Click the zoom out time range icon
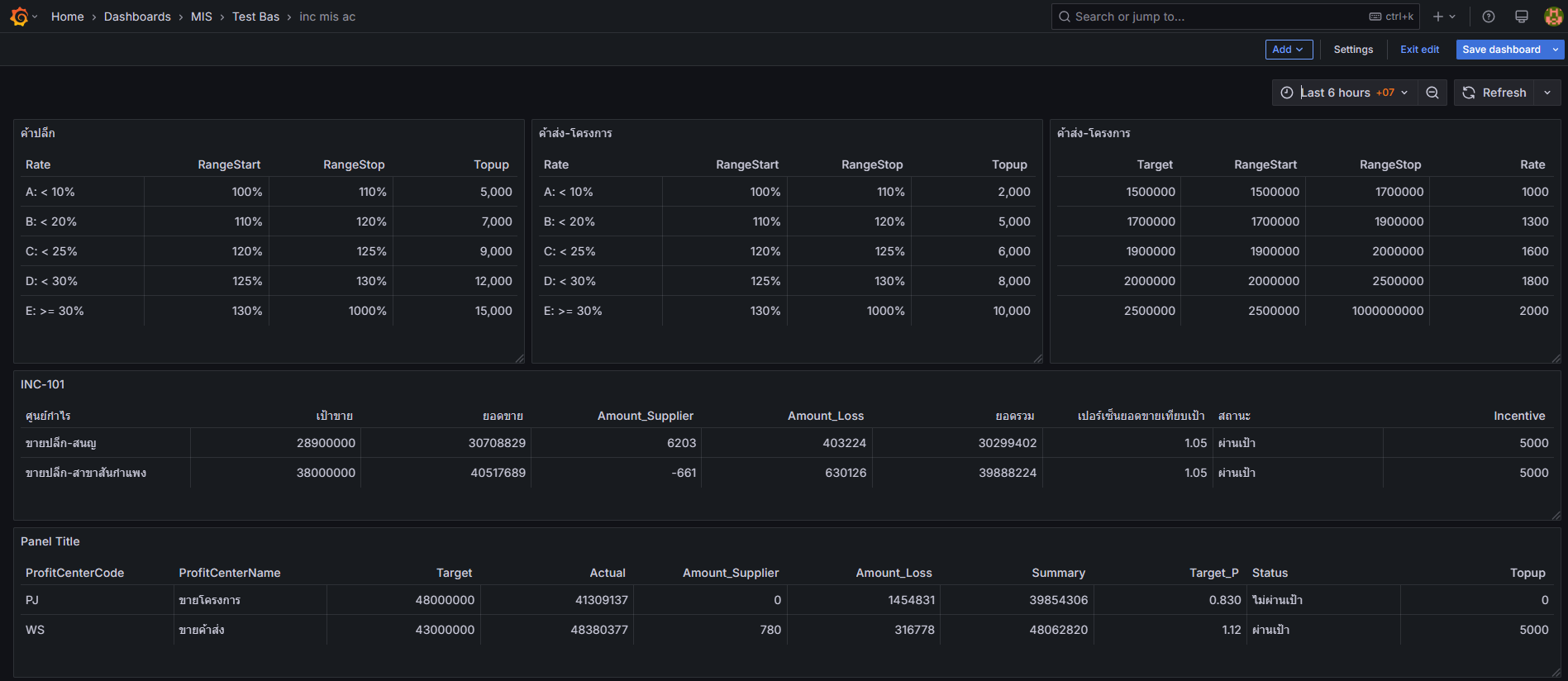The width and height of the screenshot is (1568, 681). click(x=1432, y=93)
